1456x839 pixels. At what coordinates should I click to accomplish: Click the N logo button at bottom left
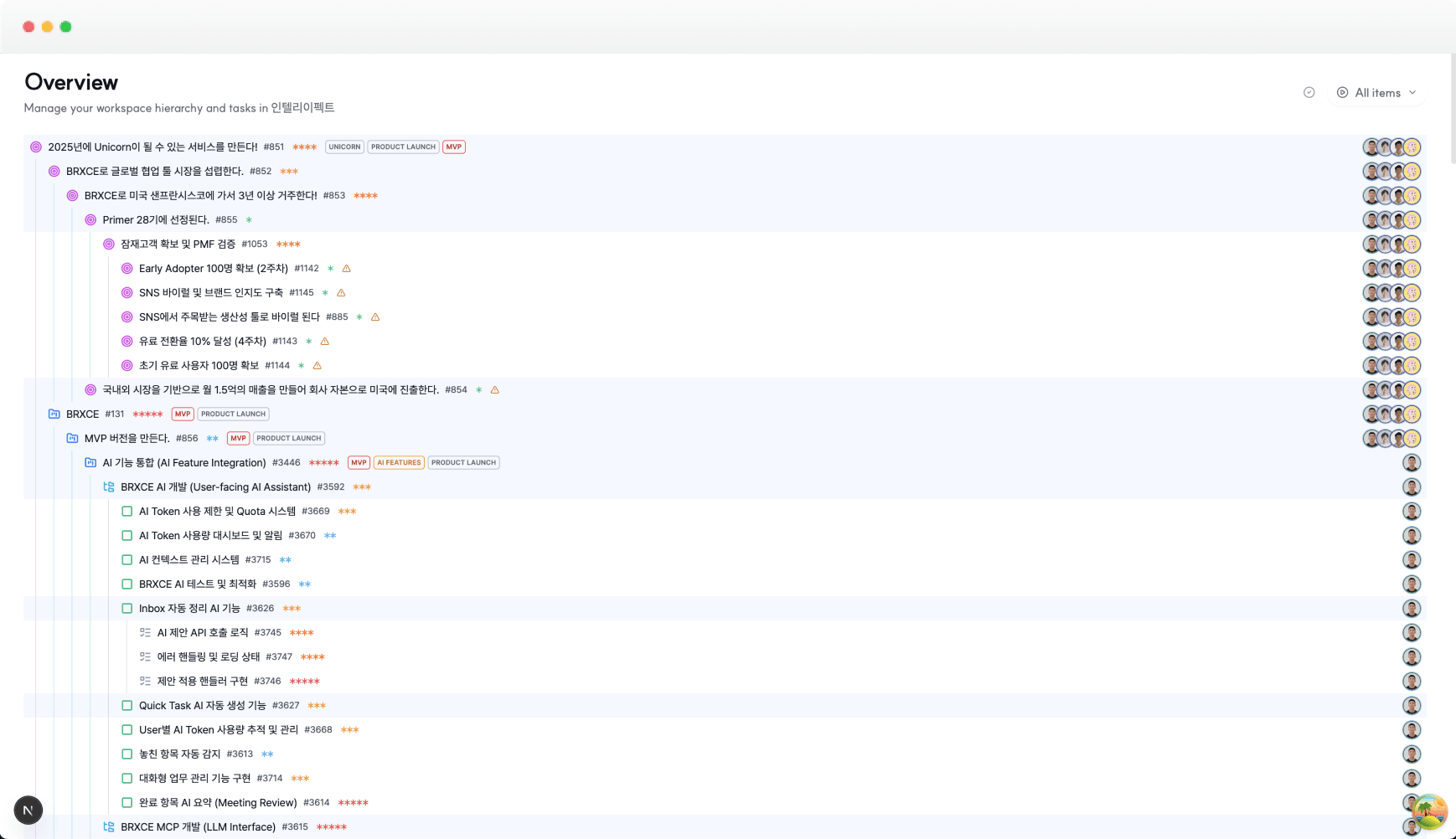click(x=28, y=810)
